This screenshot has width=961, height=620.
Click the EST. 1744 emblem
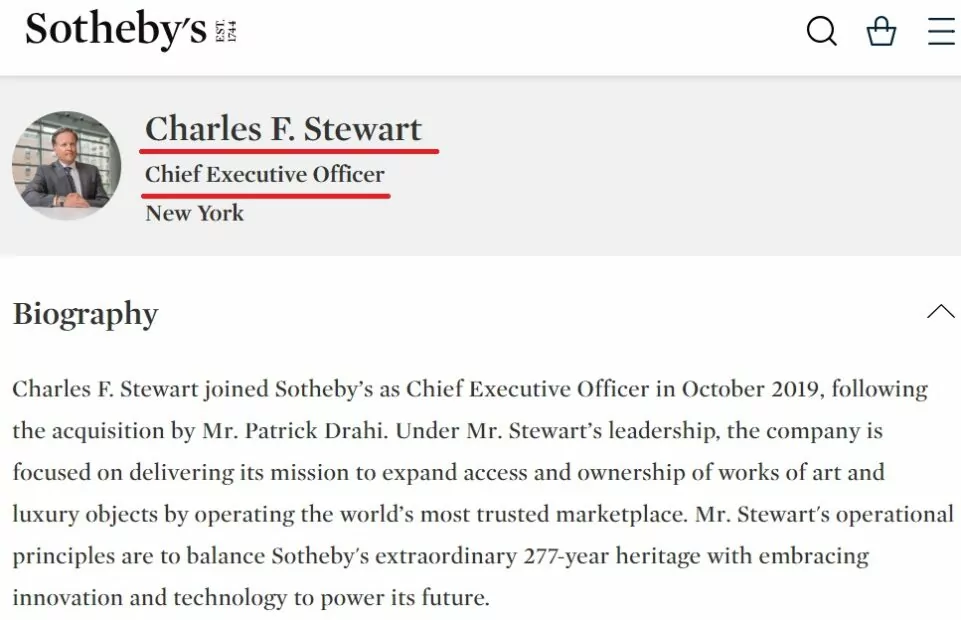tap(226, 31)
